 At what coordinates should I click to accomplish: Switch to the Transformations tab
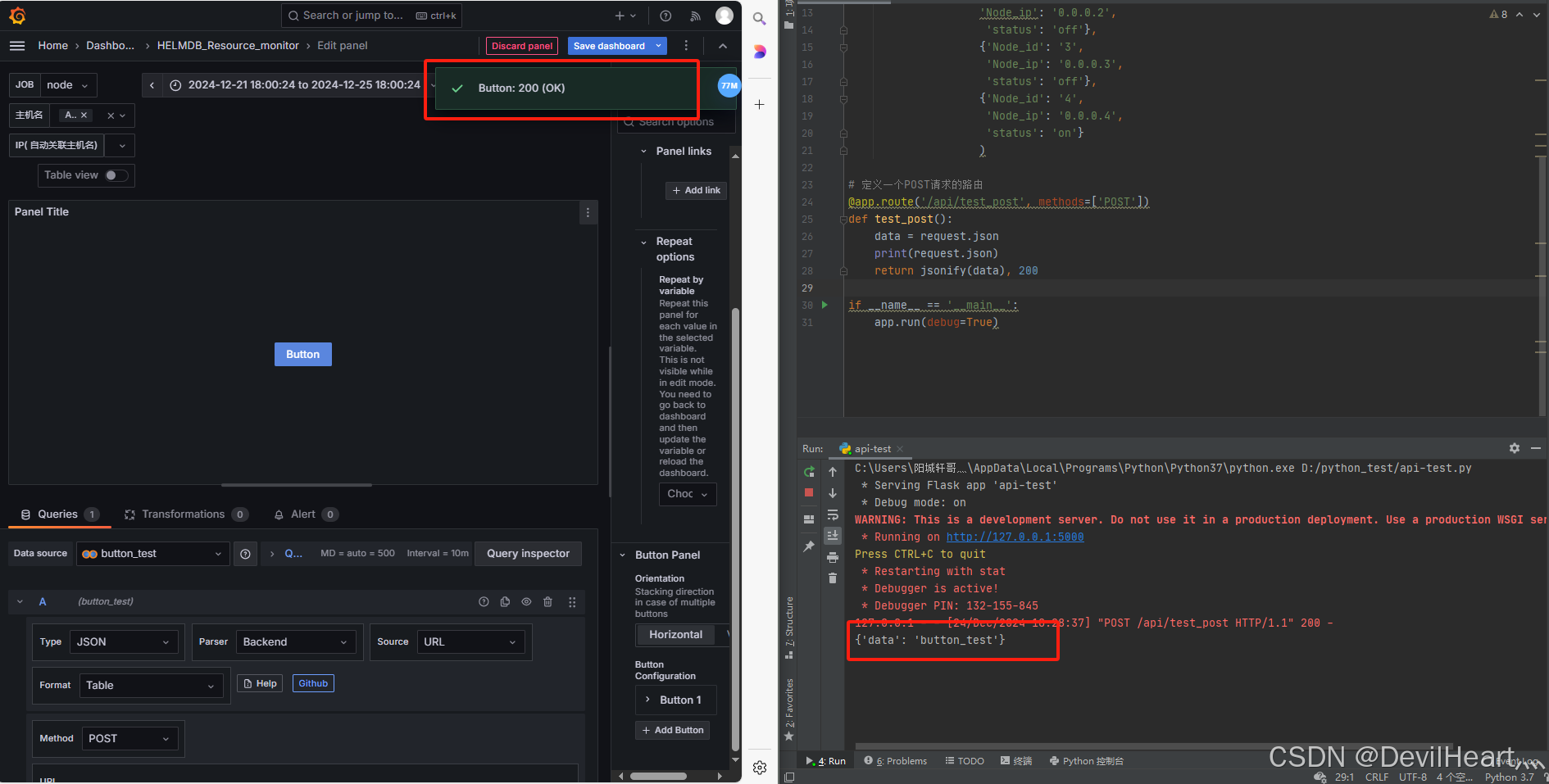pos(185,514)
